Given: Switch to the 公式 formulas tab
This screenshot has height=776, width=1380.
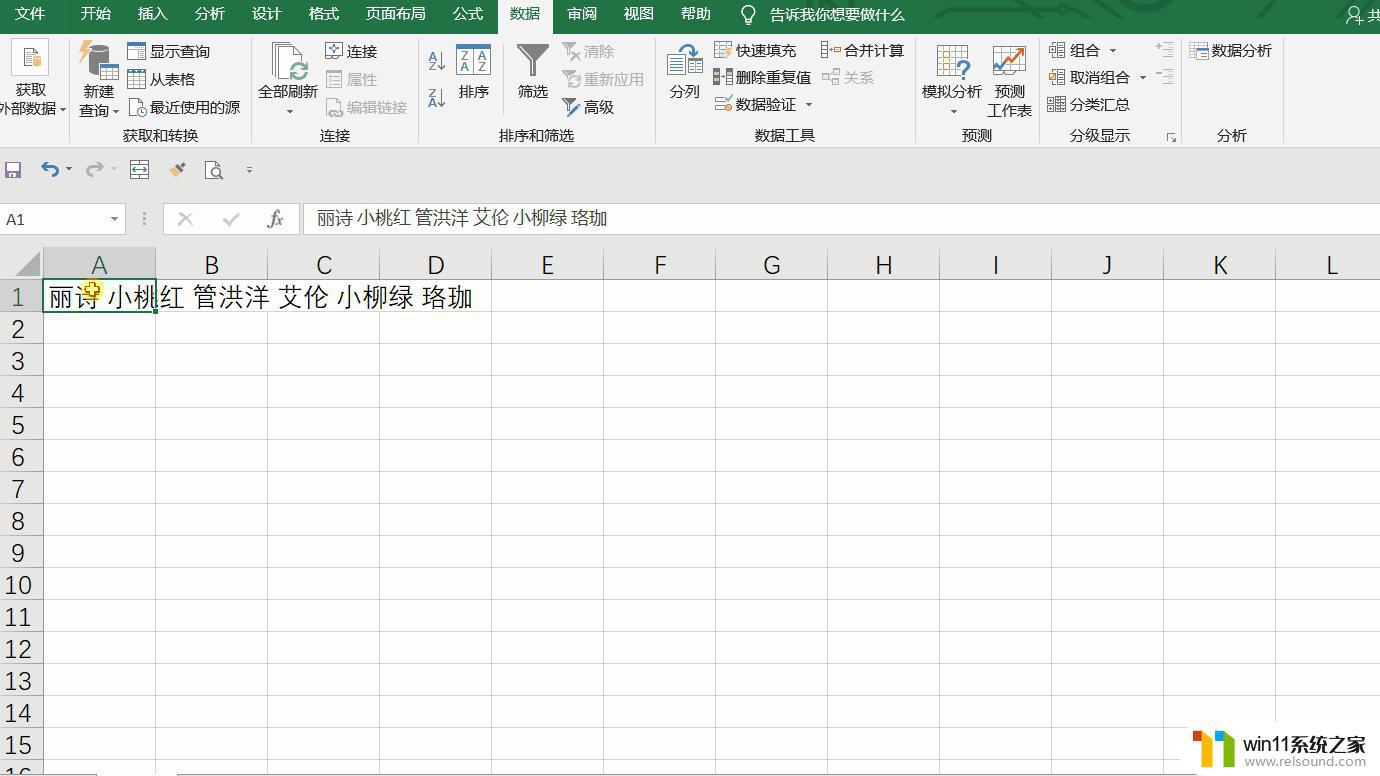Looking at the screenshot, I should click(x=468, y=14).
